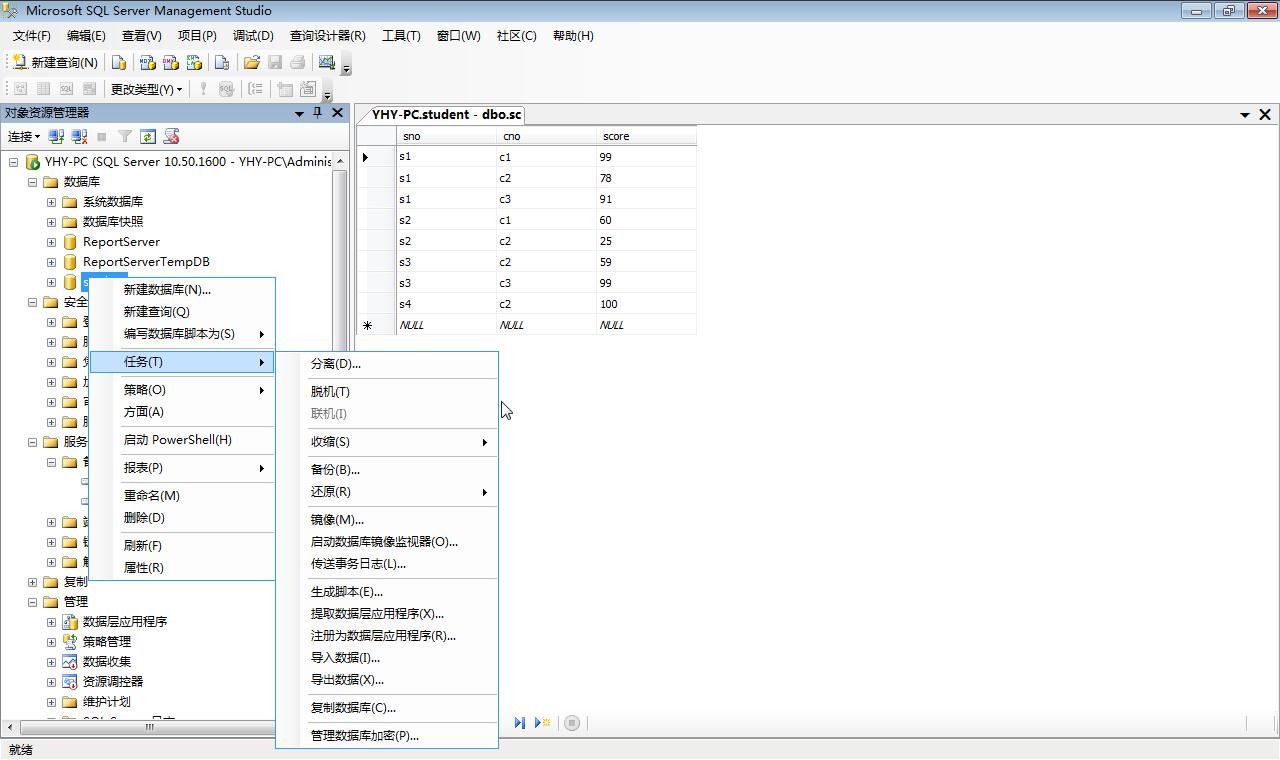Click the move to last row icon

pyautogui.click(x=520, y=723)
